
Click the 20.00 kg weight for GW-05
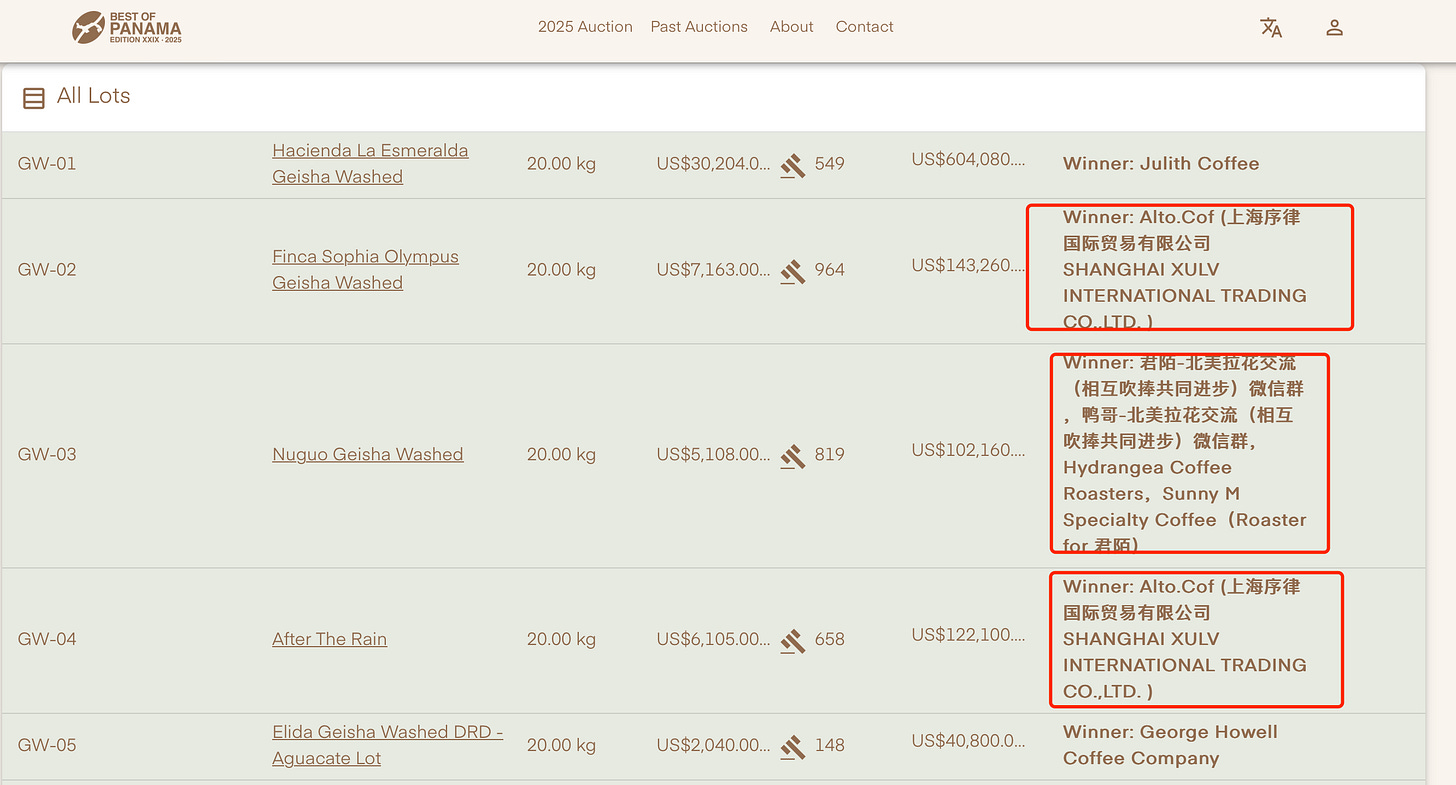pos(561,745)
